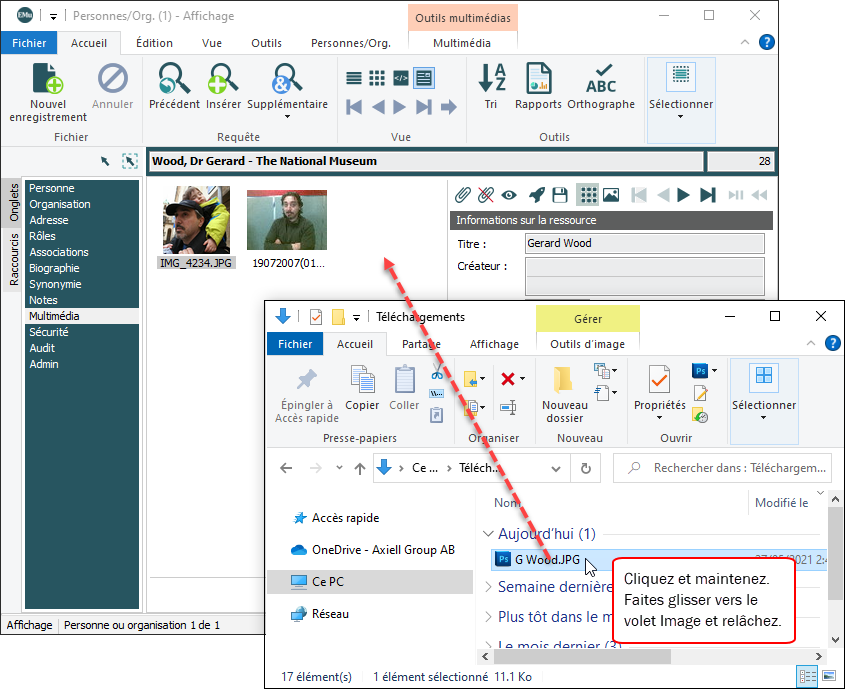Toggle the eye view resource icon
The image size is (845, 689).
pyautogui.click(x=510, y=195)
